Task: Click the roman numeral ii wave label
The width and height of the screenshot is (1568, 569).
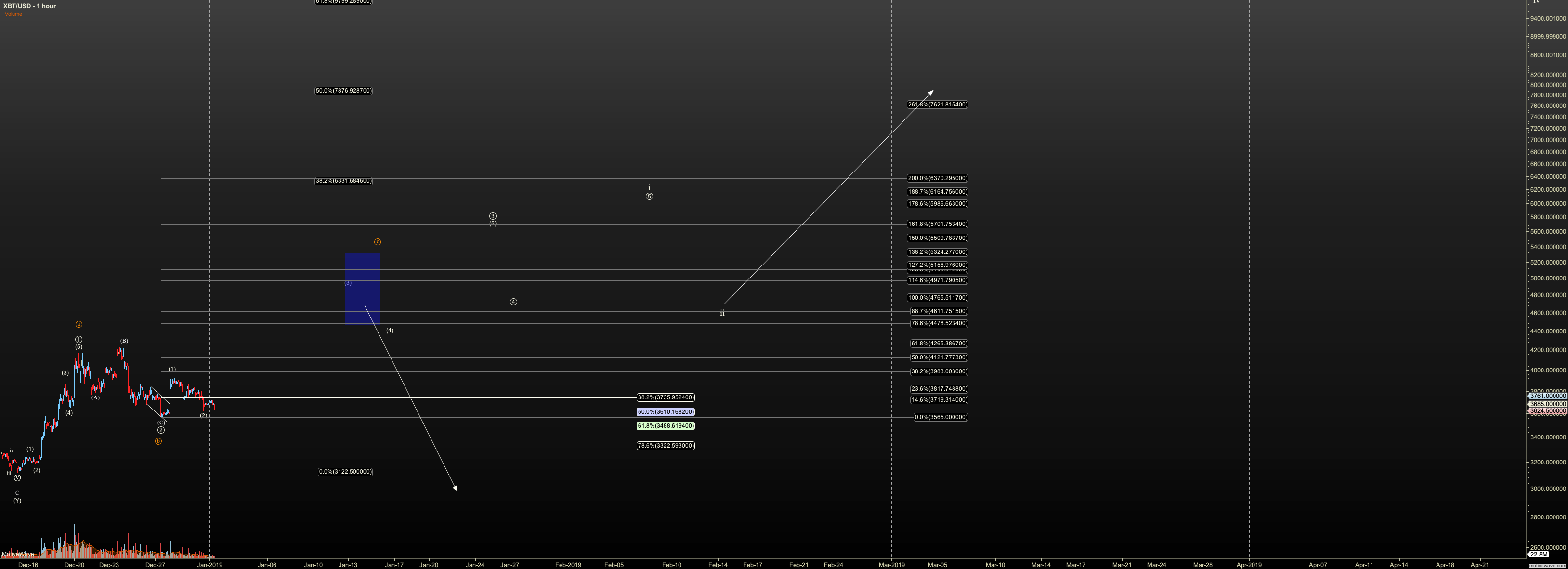Action: tap(722, 313)
